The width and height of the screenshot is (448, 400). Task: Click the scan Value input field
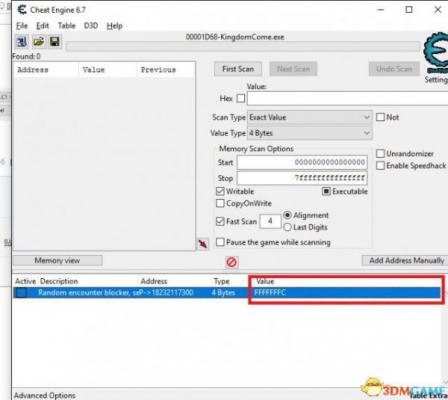pyautogui.click(x=348, y=99)
